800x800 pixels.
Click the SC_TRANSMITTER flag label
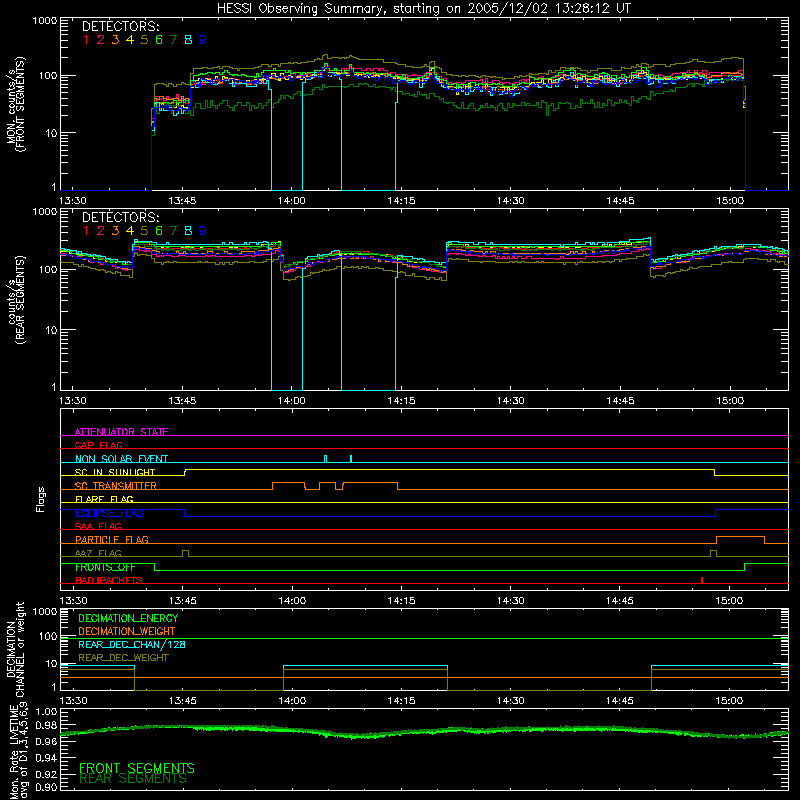pos(116,486)
